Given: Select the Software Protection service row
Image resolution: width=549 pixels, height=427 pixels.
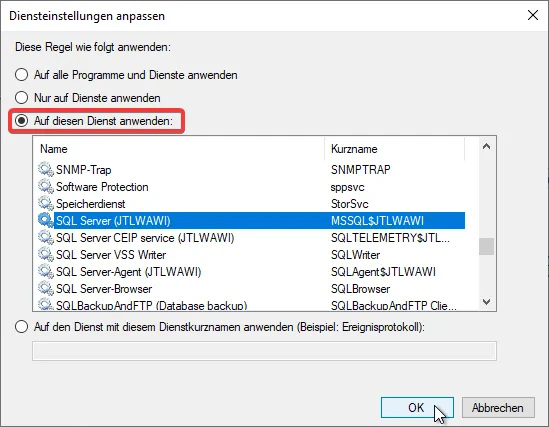Looking at the screenshot, I should (x=251, y=187).
